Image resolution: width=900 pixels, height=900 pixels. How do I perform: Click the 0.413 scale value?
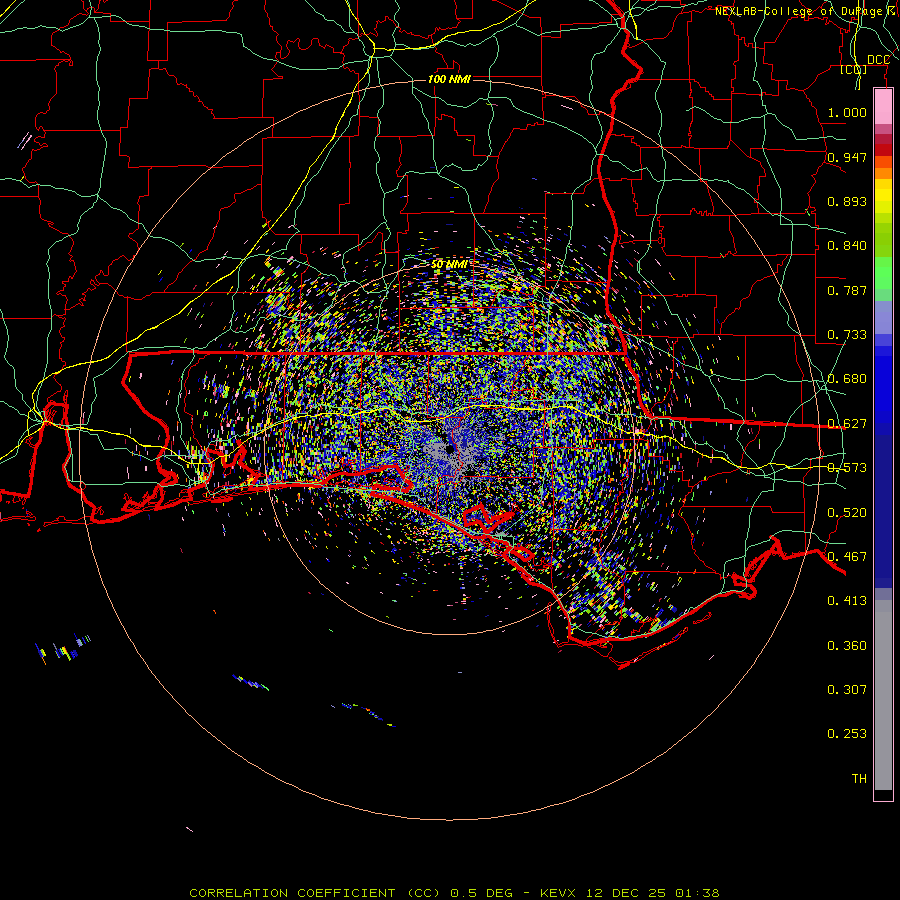coord(847,601)
